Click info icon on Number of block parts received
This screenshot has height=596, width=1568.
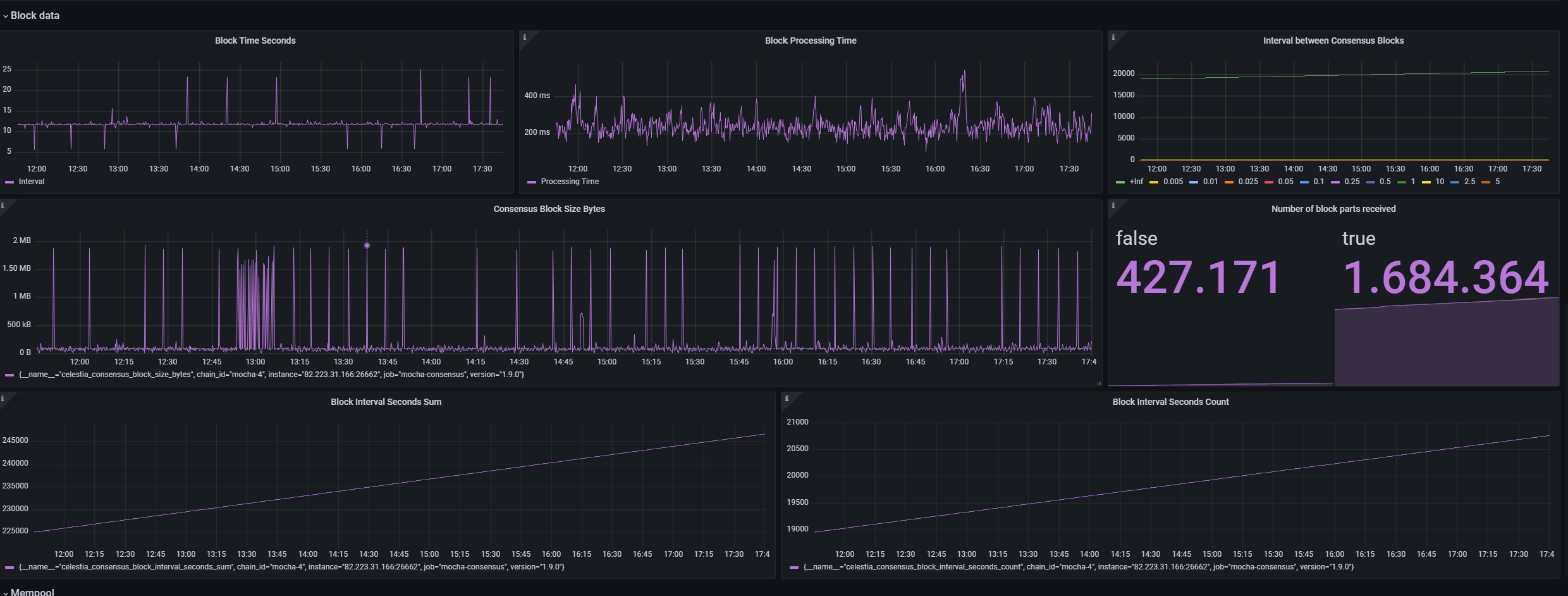1113,206
